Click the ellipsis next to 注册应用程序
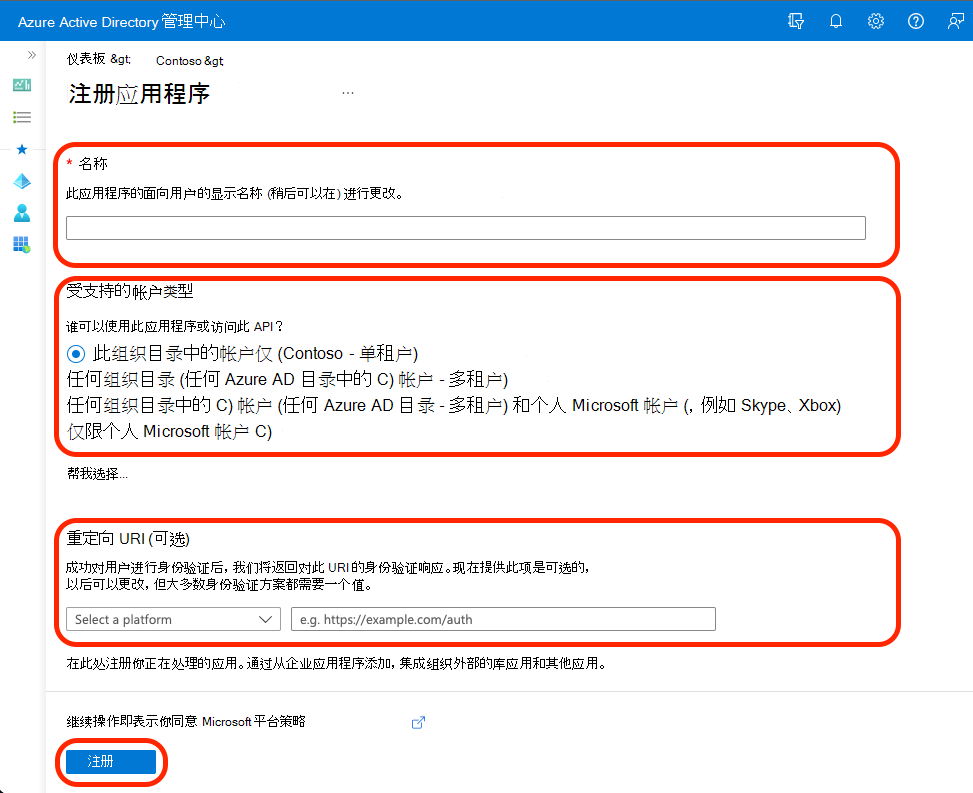Screen dimensions: 973x793 348,91
